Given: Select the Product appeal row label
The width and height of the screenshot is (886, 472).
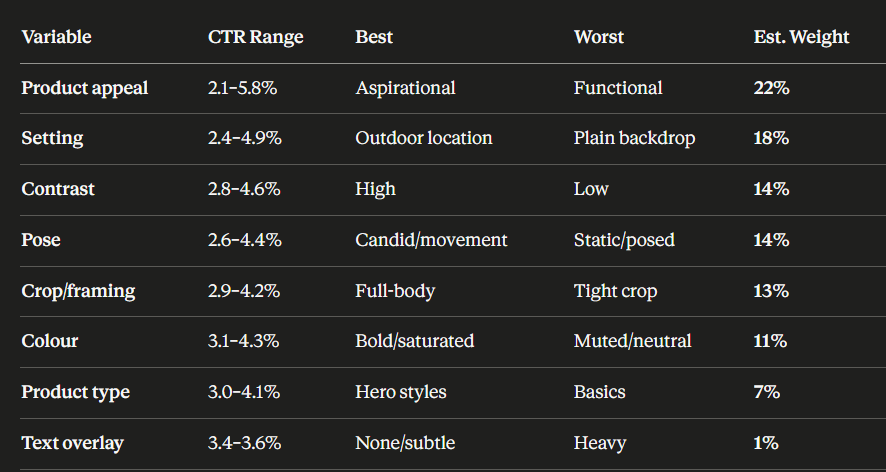Looking at the screenshot, I should (x=85, y=88).
